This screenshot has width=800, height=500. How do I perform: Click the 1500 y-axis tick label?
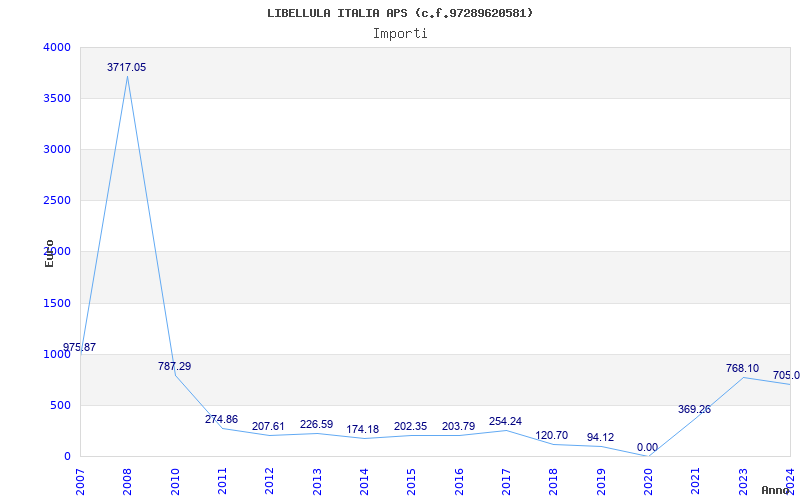tap(57, 304)
